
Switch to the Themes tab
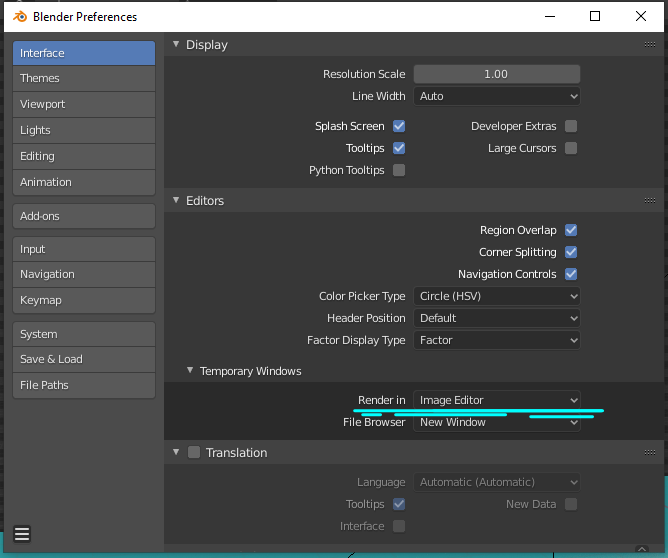(x=84, y=78)
